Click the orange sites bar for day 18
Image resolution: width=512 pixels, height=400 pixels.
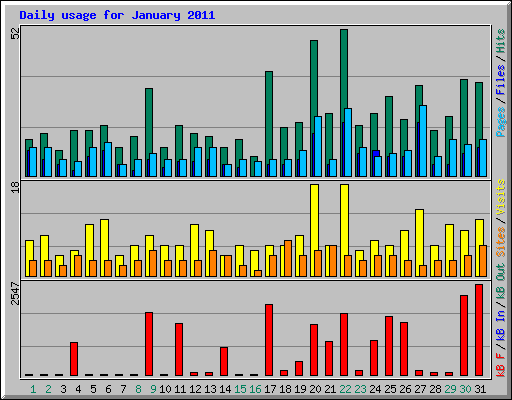coord(288,258)
